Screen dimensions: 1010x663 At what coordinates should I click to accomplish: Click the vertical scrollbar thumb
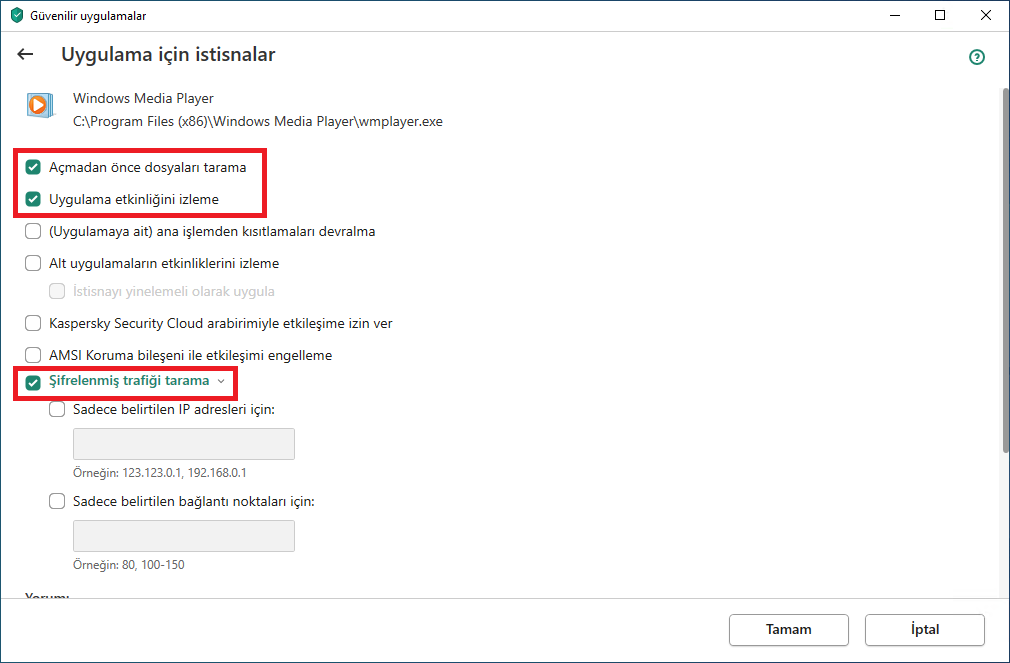[x=1005, y=271]
